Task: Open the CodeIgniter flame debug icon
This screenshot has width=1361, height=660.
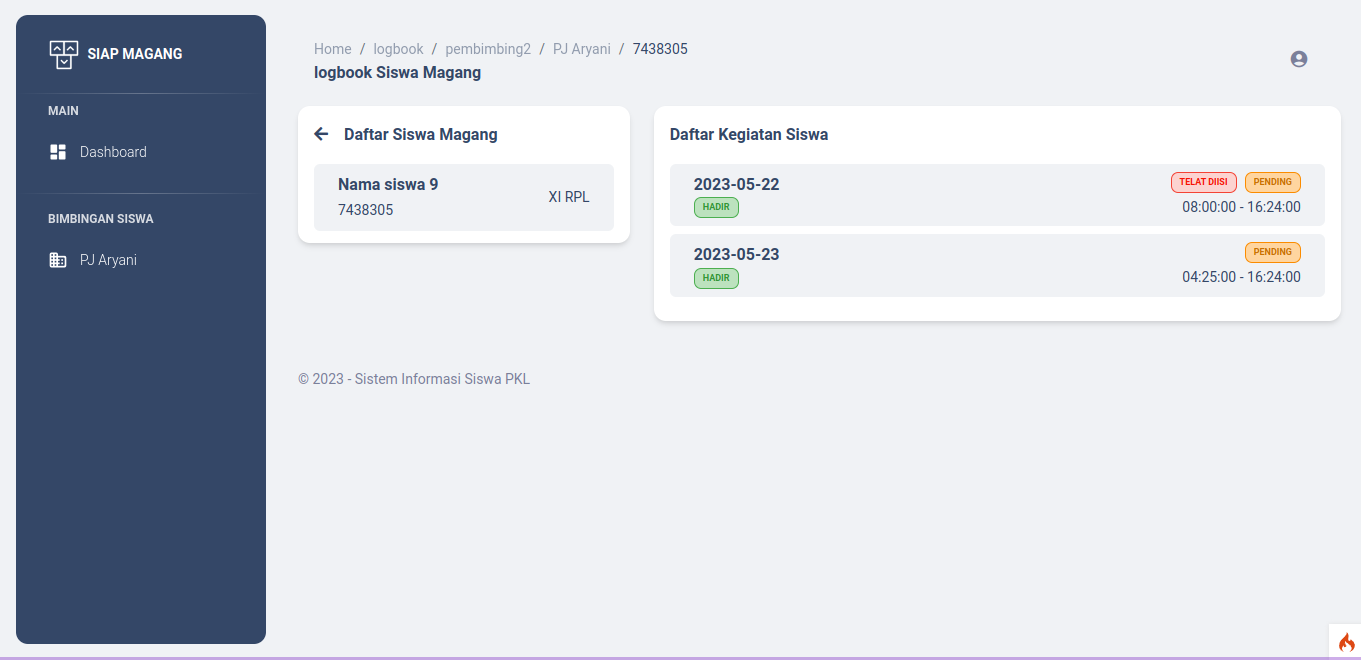Action: (x=1345, y=642)
